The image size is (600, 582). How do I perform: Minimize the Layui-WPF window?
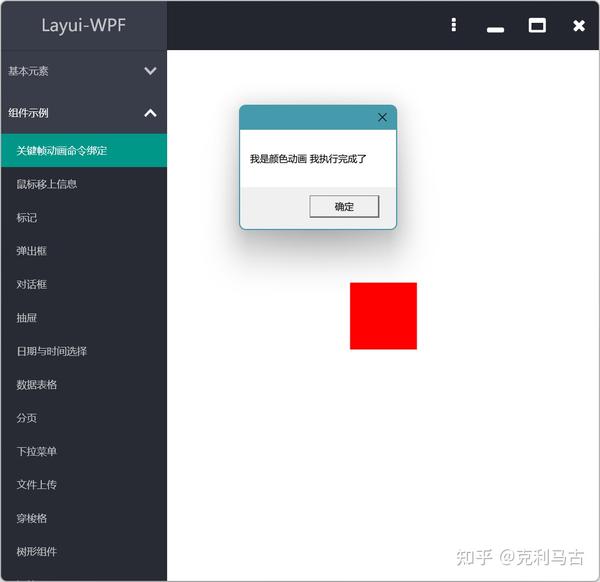(x=495, y=29)
